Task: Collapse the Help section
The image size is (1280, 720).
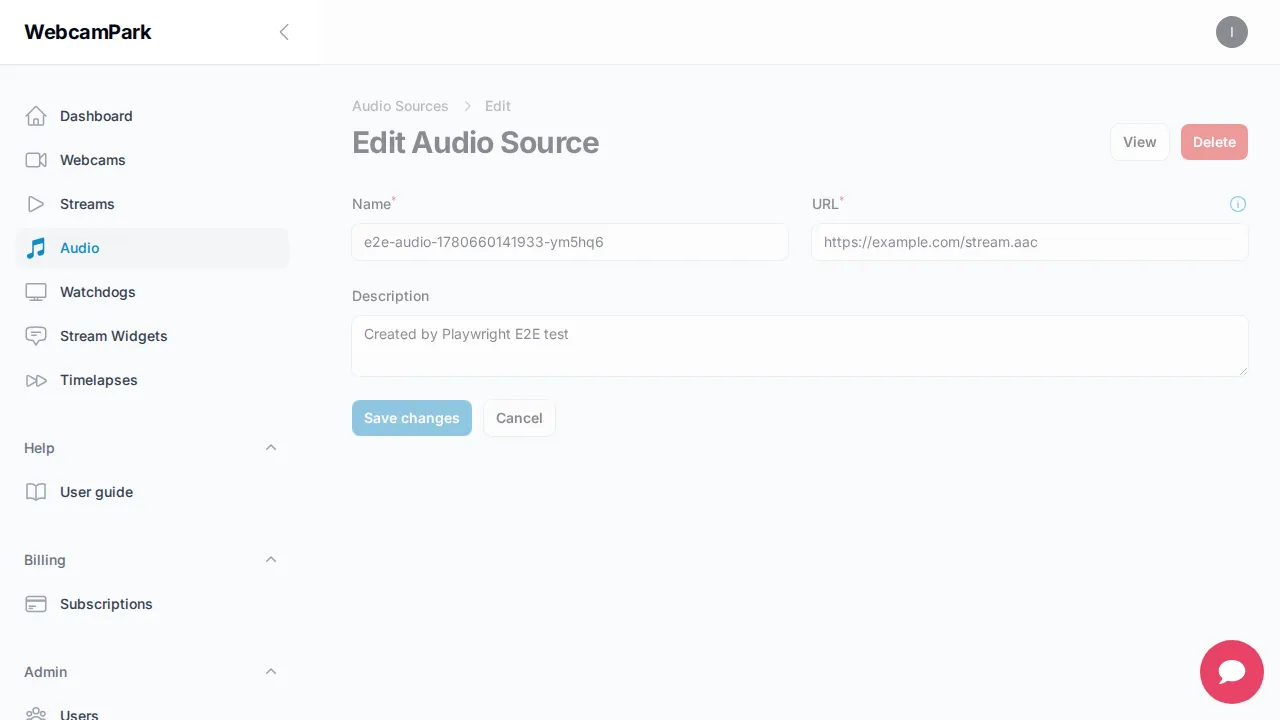Action: [x=271, y=448]
